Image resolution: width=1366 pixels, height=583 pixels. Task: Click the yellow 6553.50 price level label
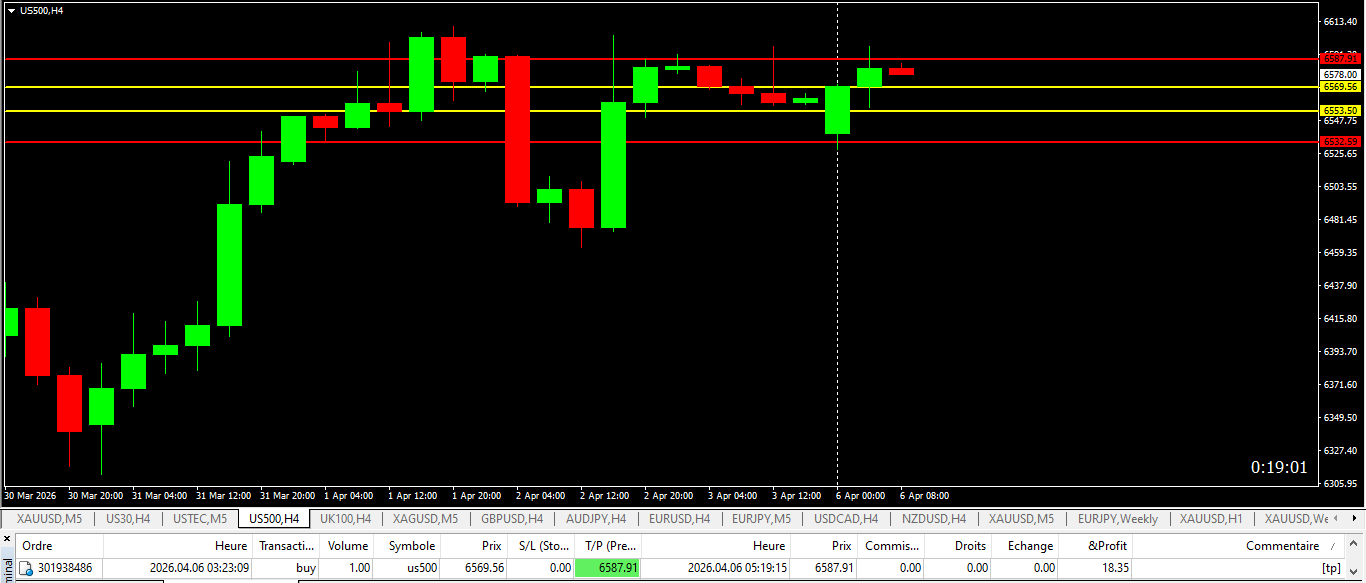(x=1340, y=111)
